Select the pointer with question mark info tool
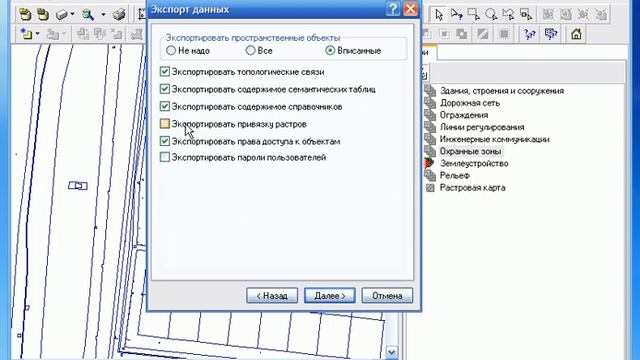Image resolution: width=640 pixels, height=360 pixels. point(456,15)
